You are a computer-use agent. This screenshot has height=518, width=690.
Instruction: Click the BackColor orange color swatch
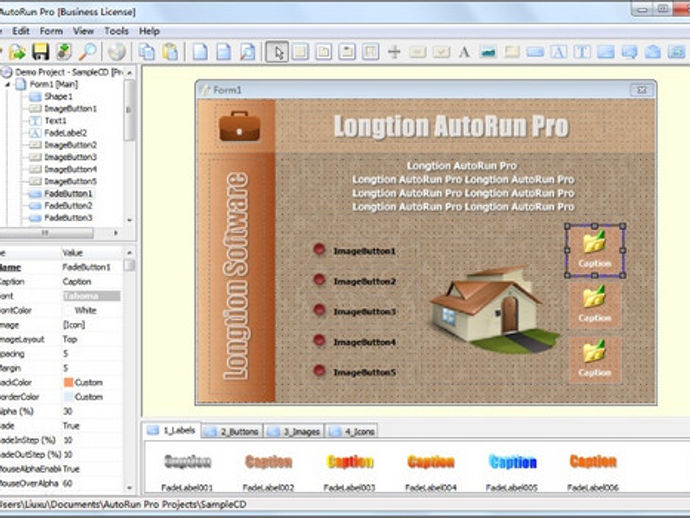coord(69,382)
